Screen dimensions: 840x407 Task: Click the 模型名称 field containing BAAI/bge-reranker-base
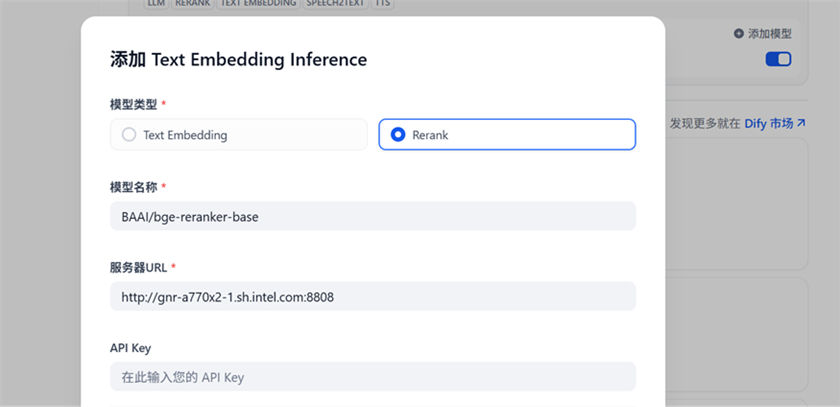point(373,216)
